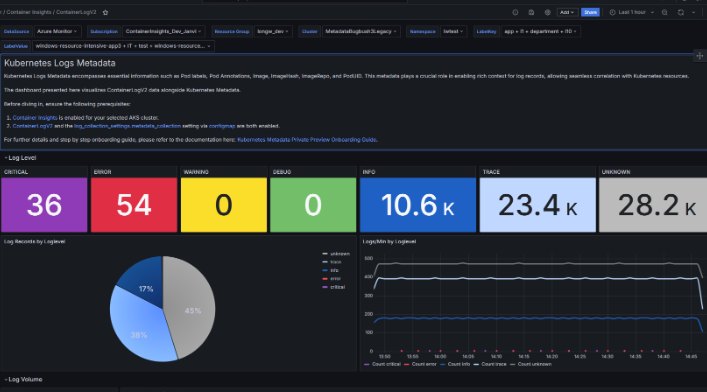Open the LabelValue windows-resource-intensive-app3 dropdown
The image size is (707, 392).
pyautogui.click(x=123, y=46)
